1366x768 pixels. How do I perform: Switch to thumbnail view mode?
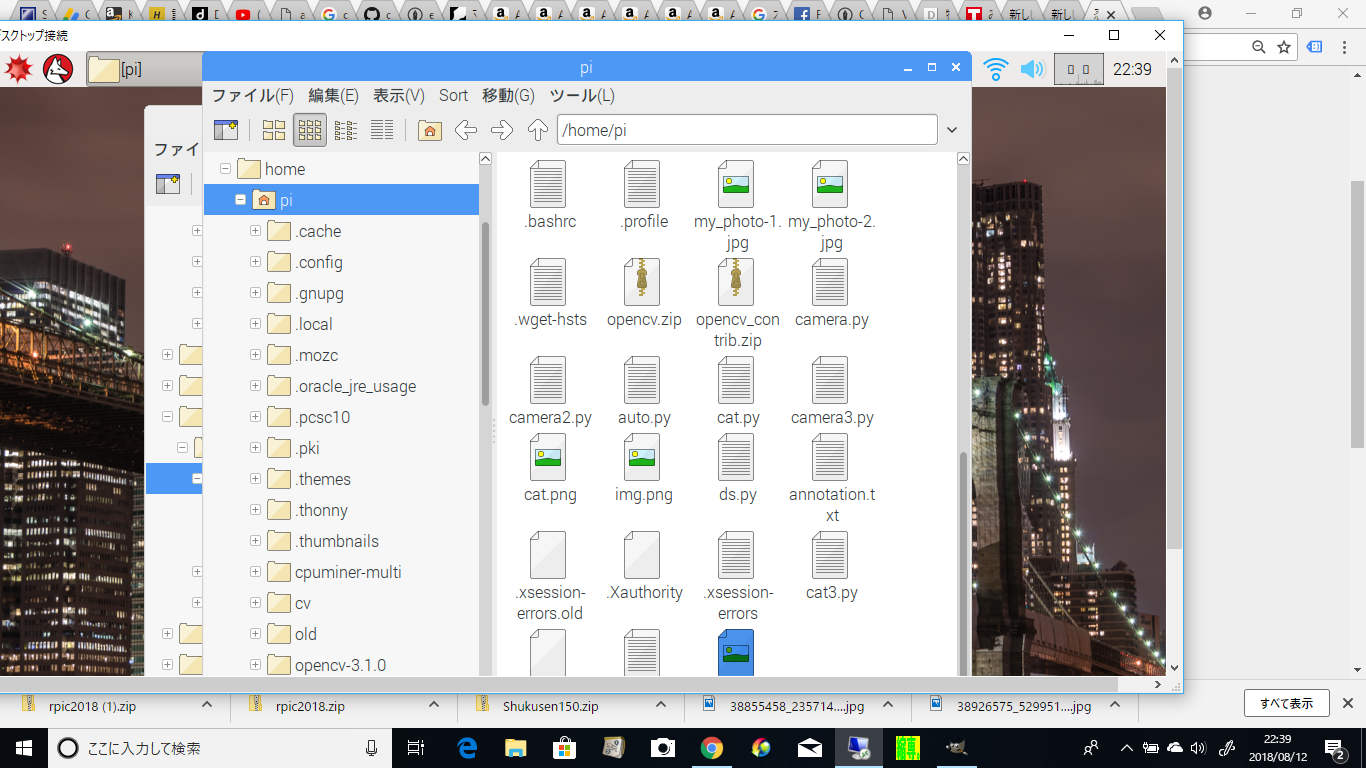[310, 130]
